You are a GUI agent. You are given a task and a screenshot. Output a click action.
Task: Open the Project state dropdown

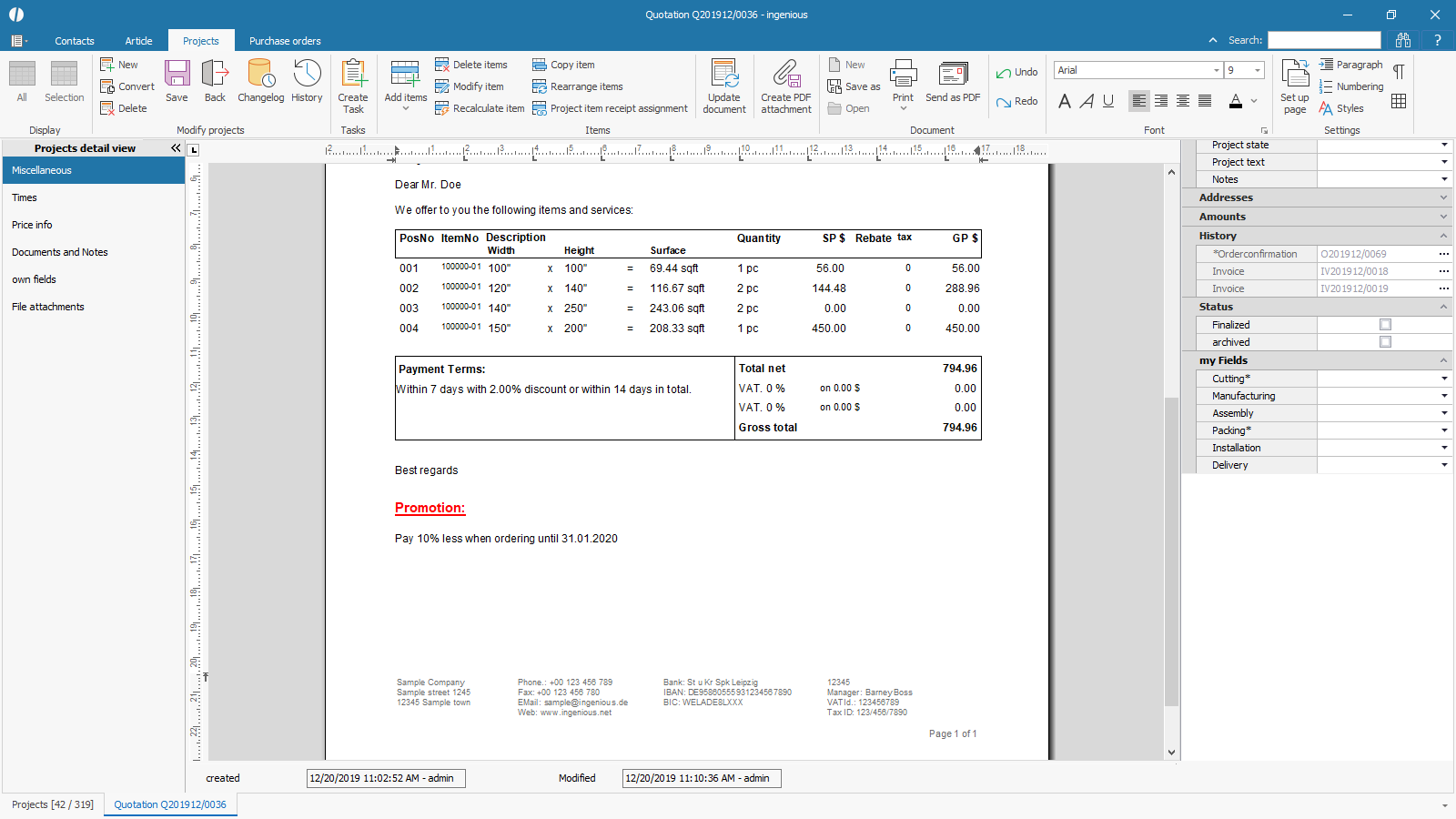1444,145
